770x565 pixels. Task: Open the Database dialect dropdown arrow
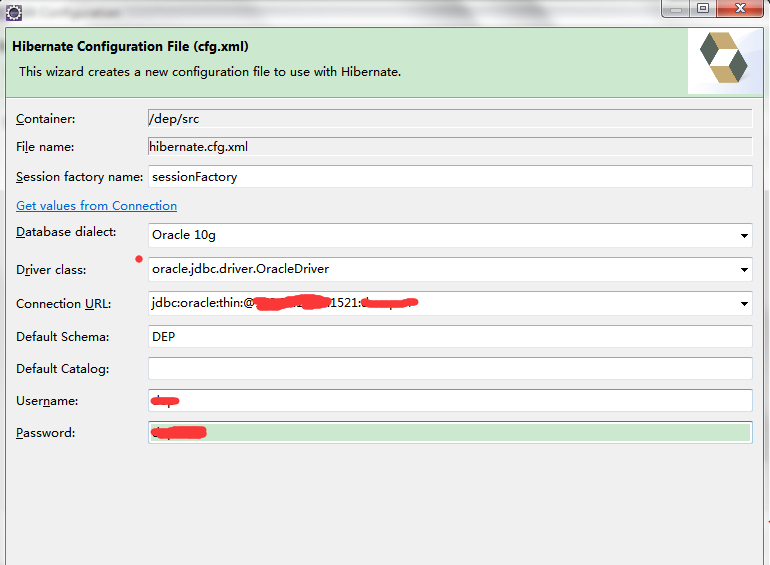tap(744, 236)
